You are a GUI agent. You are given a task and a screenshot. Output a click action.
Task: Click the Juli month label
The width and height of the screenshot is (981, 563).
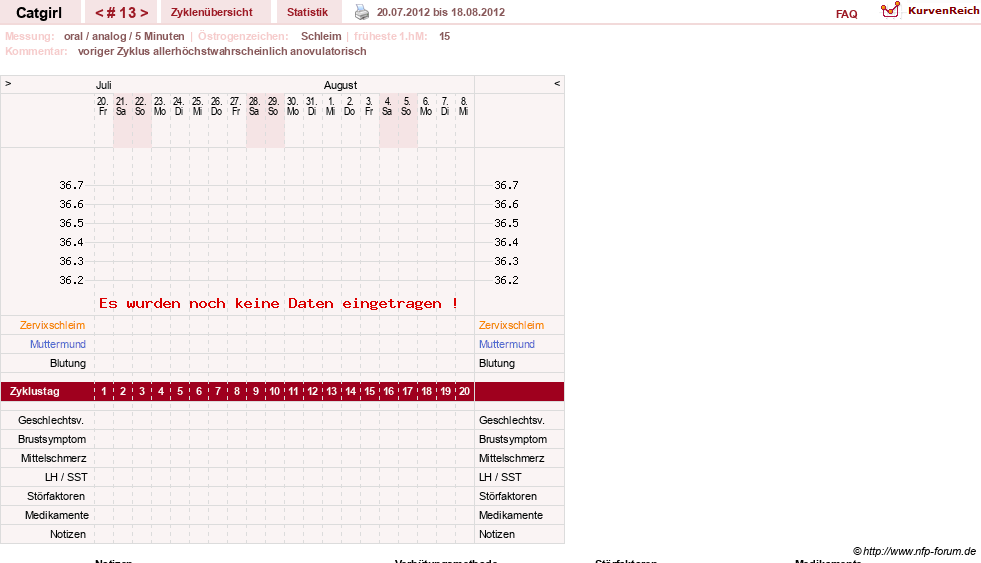click(x=104, y=85)
